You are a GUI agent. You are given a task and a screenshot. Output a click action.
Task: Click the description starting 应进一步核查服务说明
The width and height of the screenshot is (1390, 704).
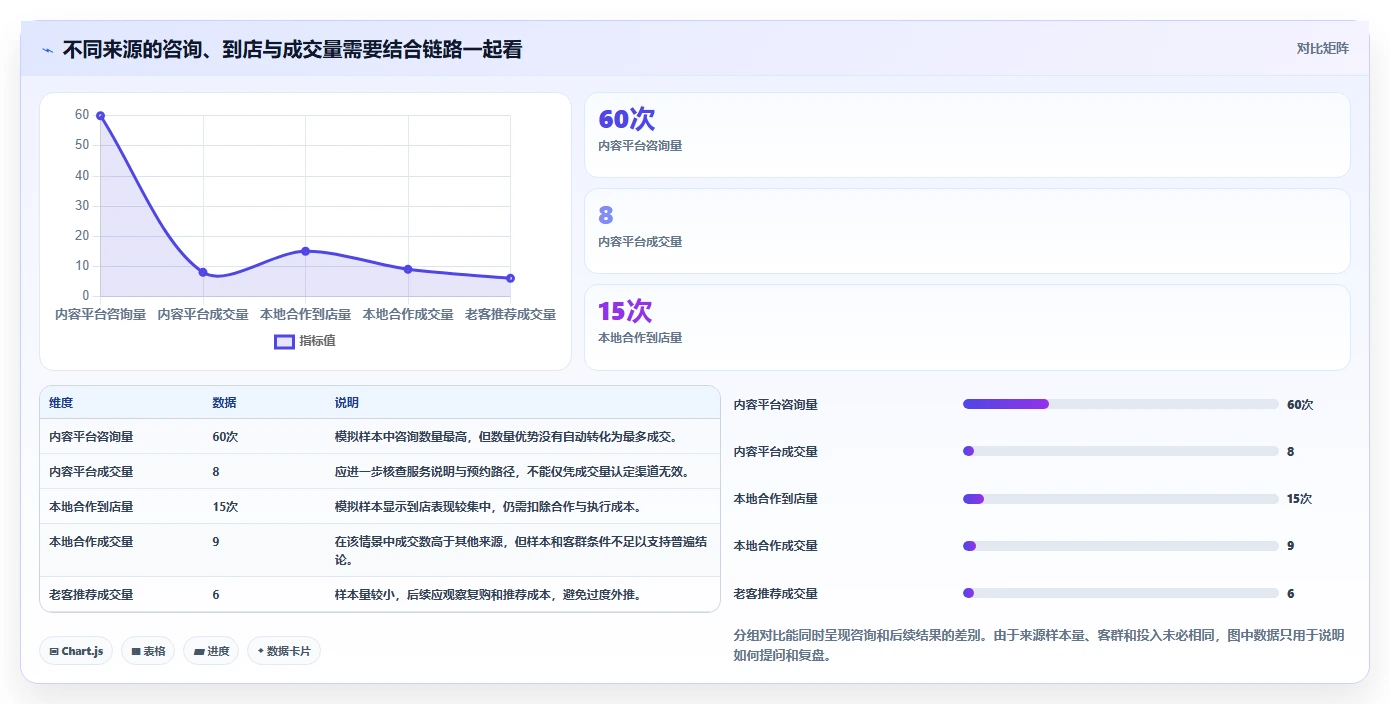(512, 472)
